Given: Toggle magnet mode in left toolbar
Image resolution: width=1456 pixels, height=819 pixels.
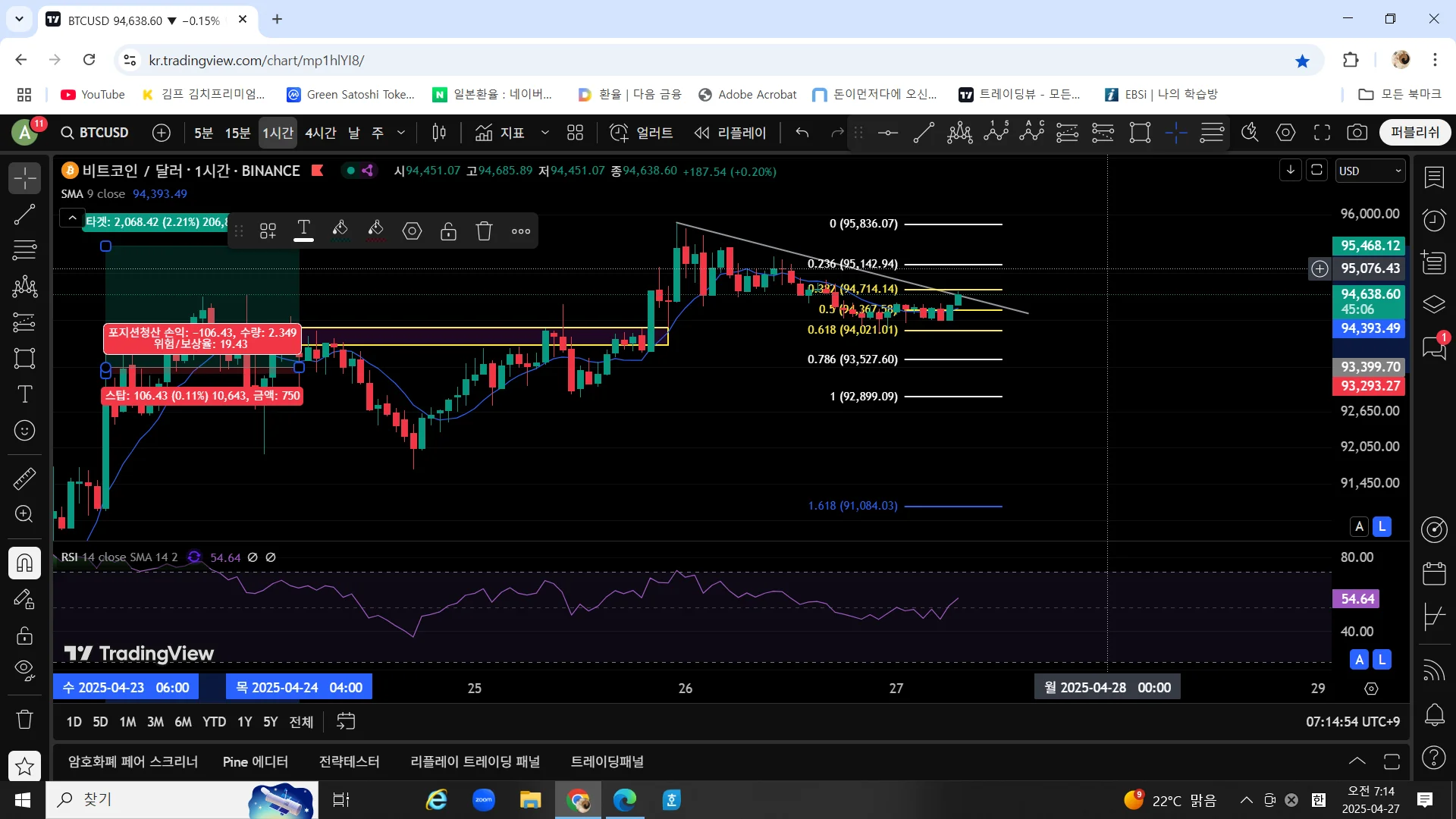Looking at the screenshot, I should point(24,563).
